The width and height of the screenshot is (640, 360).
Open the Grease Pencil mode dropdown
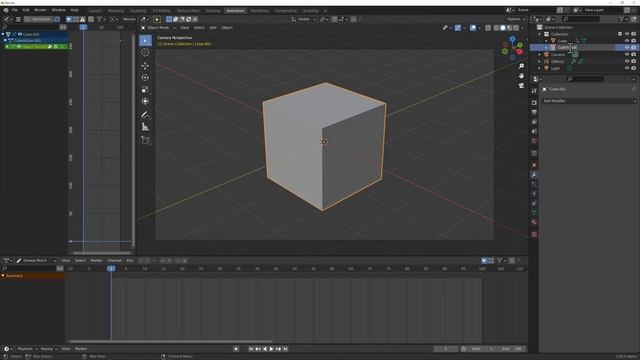36,260
